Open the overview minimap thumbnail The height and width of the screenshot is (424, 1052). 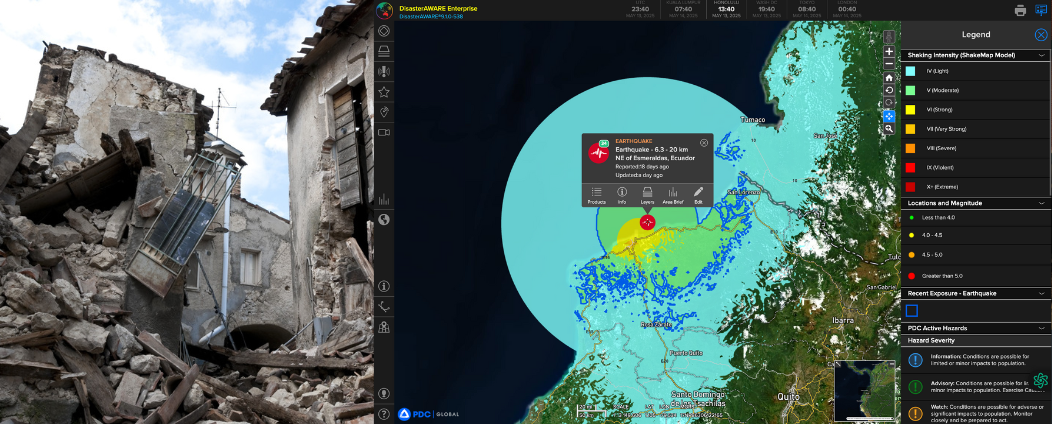tap(865, 391)
